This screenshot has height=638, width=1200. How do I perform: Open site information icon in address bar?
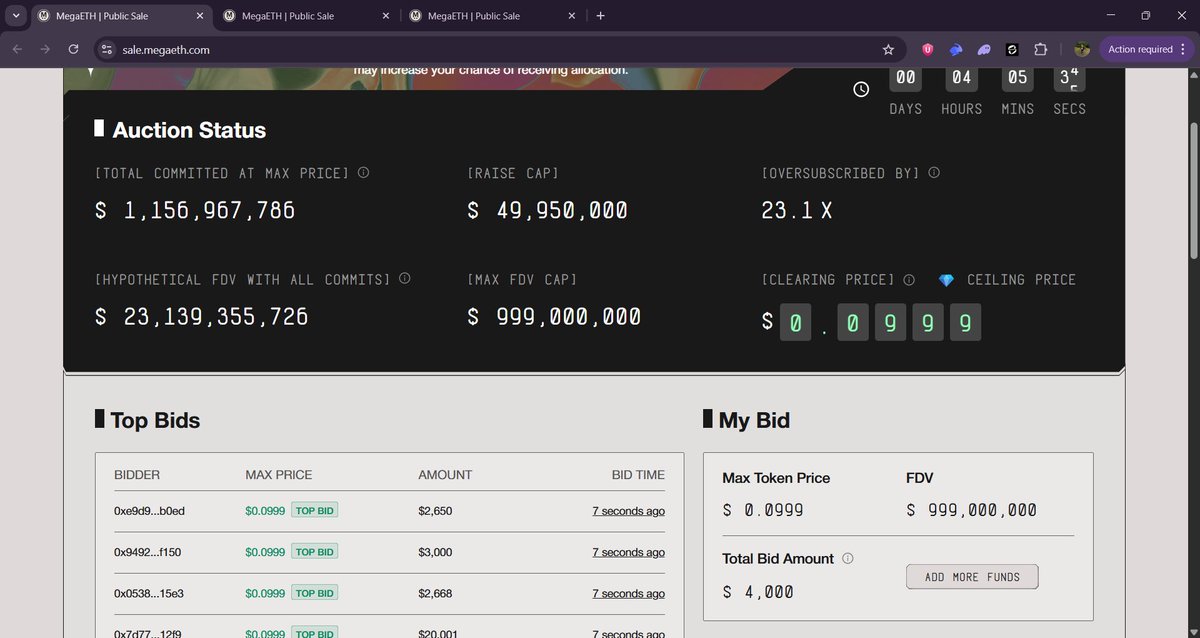pos(108,49)
